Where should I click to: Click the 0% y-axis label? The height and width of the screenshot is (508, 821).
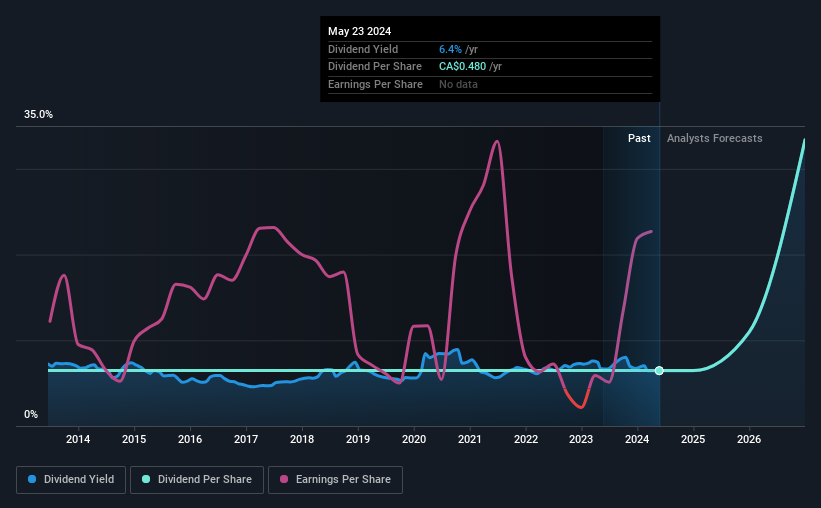point(31,414)
